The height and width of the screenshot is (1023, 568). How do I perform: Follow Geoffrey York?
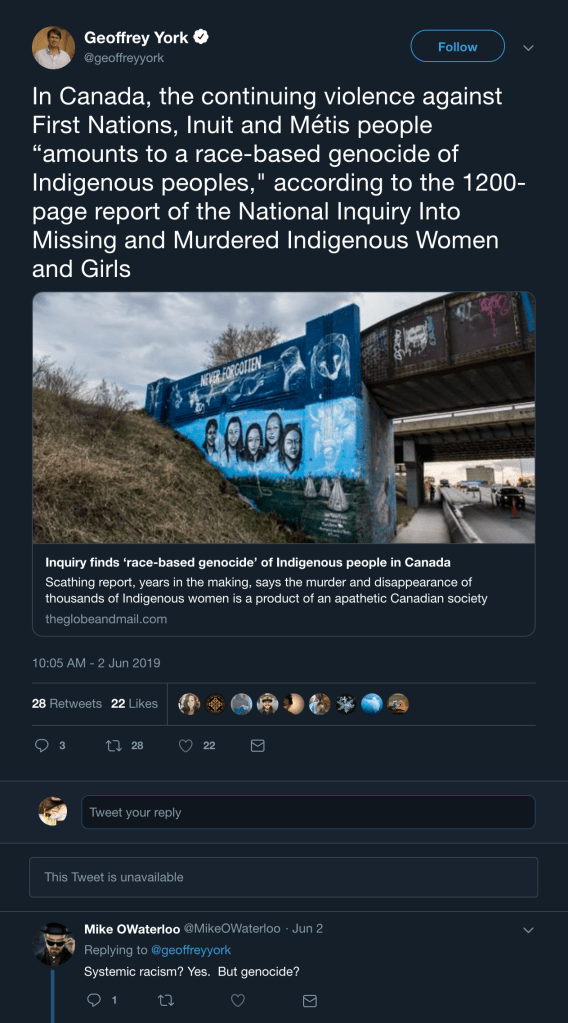pos(457,46)
